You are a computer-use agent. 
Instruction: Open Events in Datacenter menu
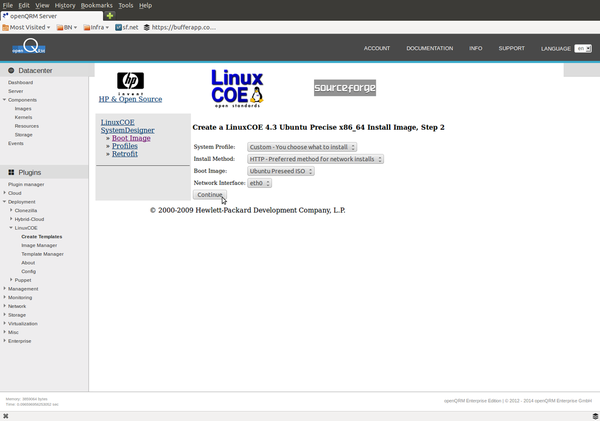[16, 143]
